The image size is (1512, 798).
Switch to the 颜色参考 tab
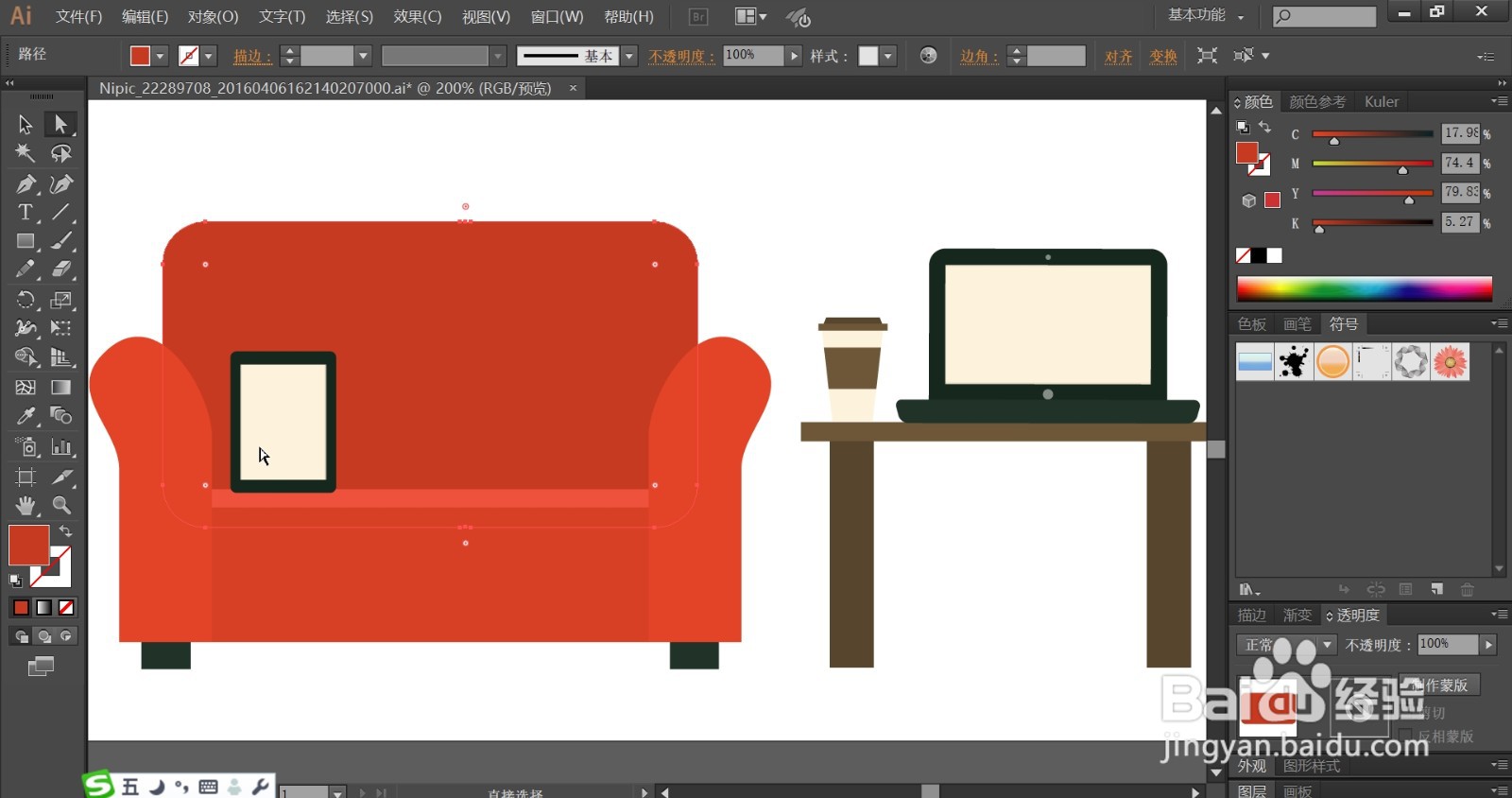(1317, 101)
